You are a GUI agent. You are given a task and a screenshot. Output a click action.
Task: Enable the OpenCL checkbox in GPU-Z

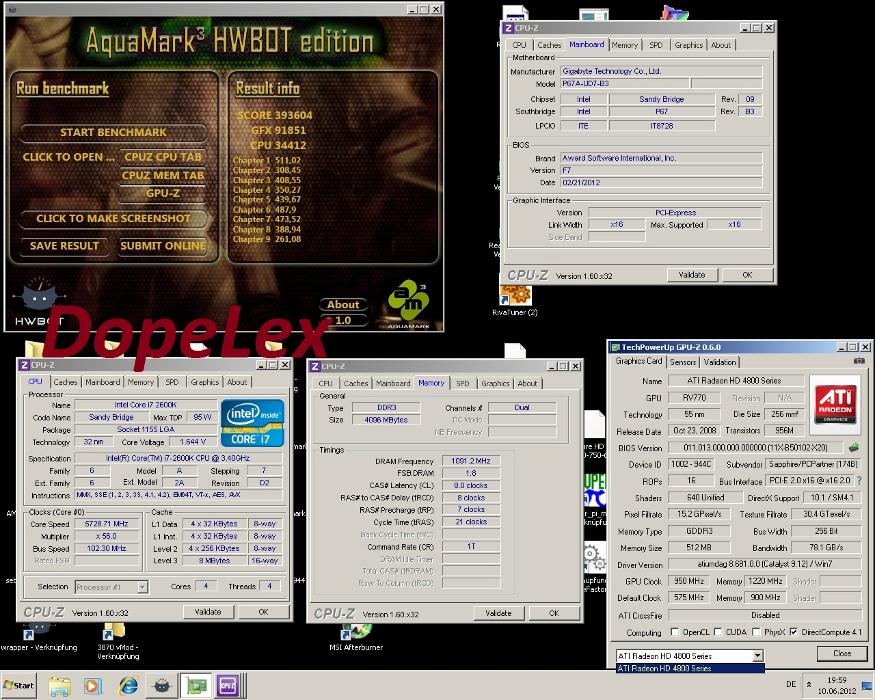675,632
